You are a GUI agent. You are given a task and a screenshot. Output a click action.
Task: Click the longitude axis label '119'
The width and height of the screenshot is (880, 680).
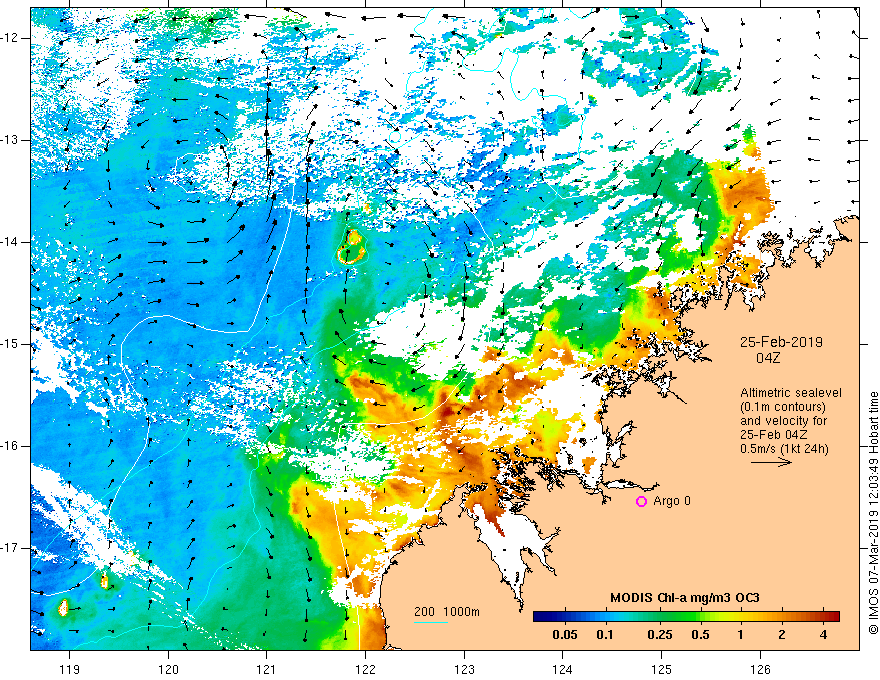(x=70, y=669)
